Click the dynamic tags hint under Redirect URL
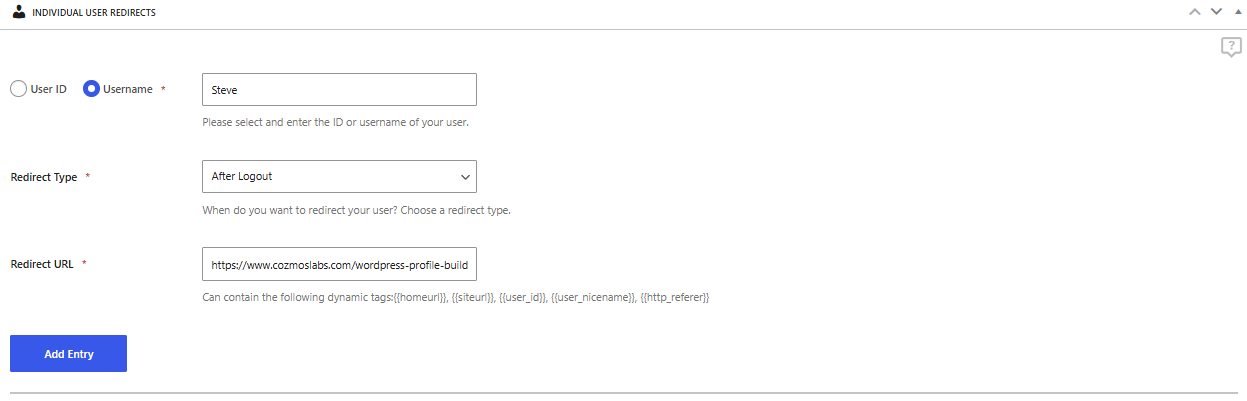This screenshot has width=1247, height=401. [x=455, y=297]
